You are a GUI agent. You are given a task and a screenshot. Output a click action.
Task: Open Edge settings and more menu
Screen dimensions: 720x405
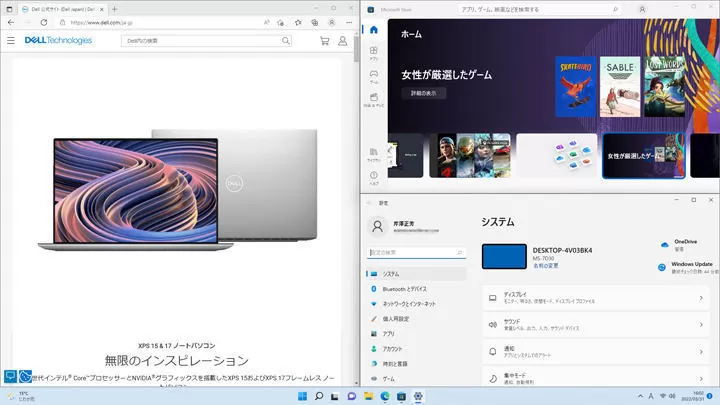tap(349, 22)
